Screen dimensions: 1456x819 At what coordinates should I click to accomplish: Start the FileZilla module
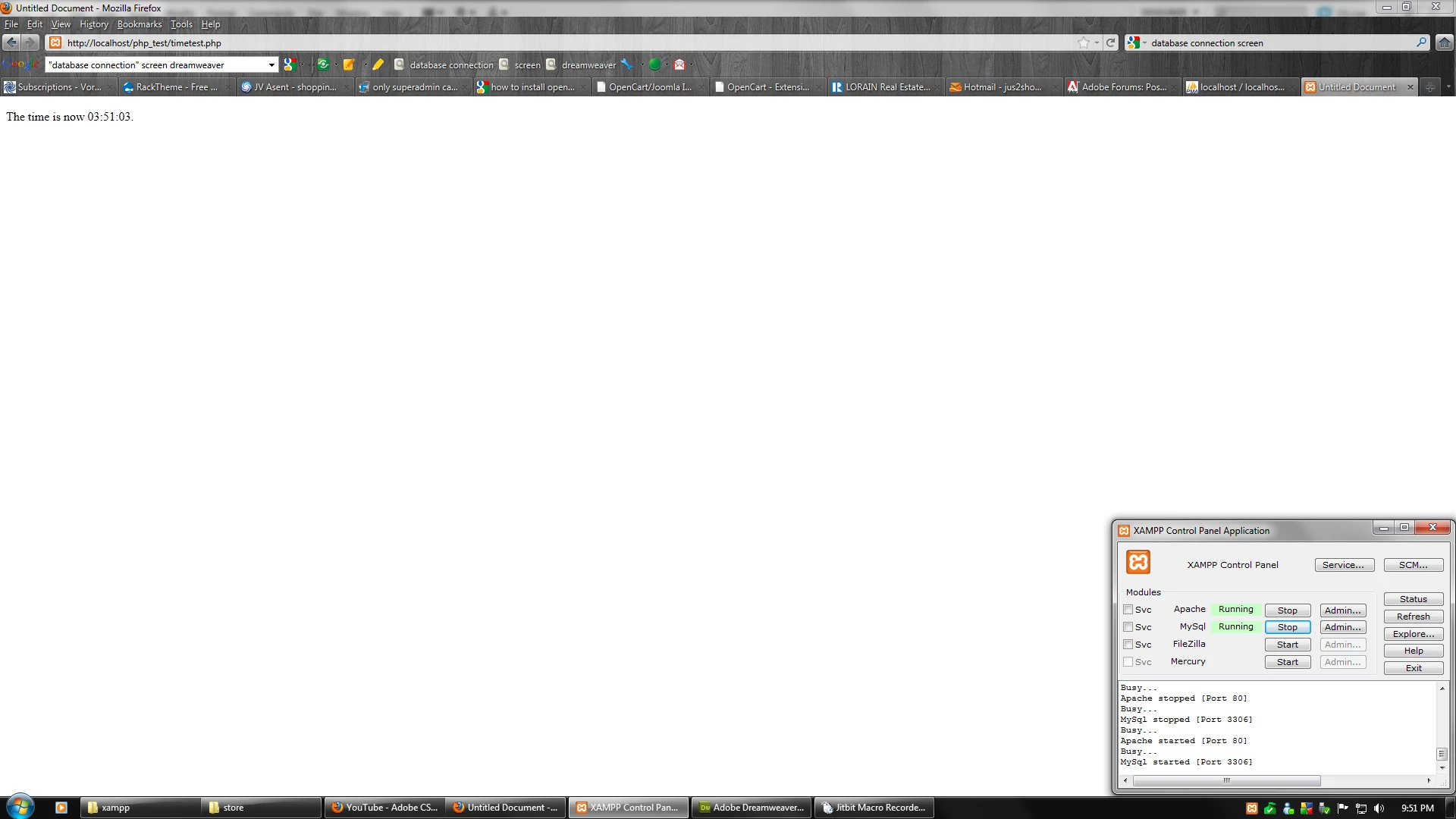(x=1287, y=645)
